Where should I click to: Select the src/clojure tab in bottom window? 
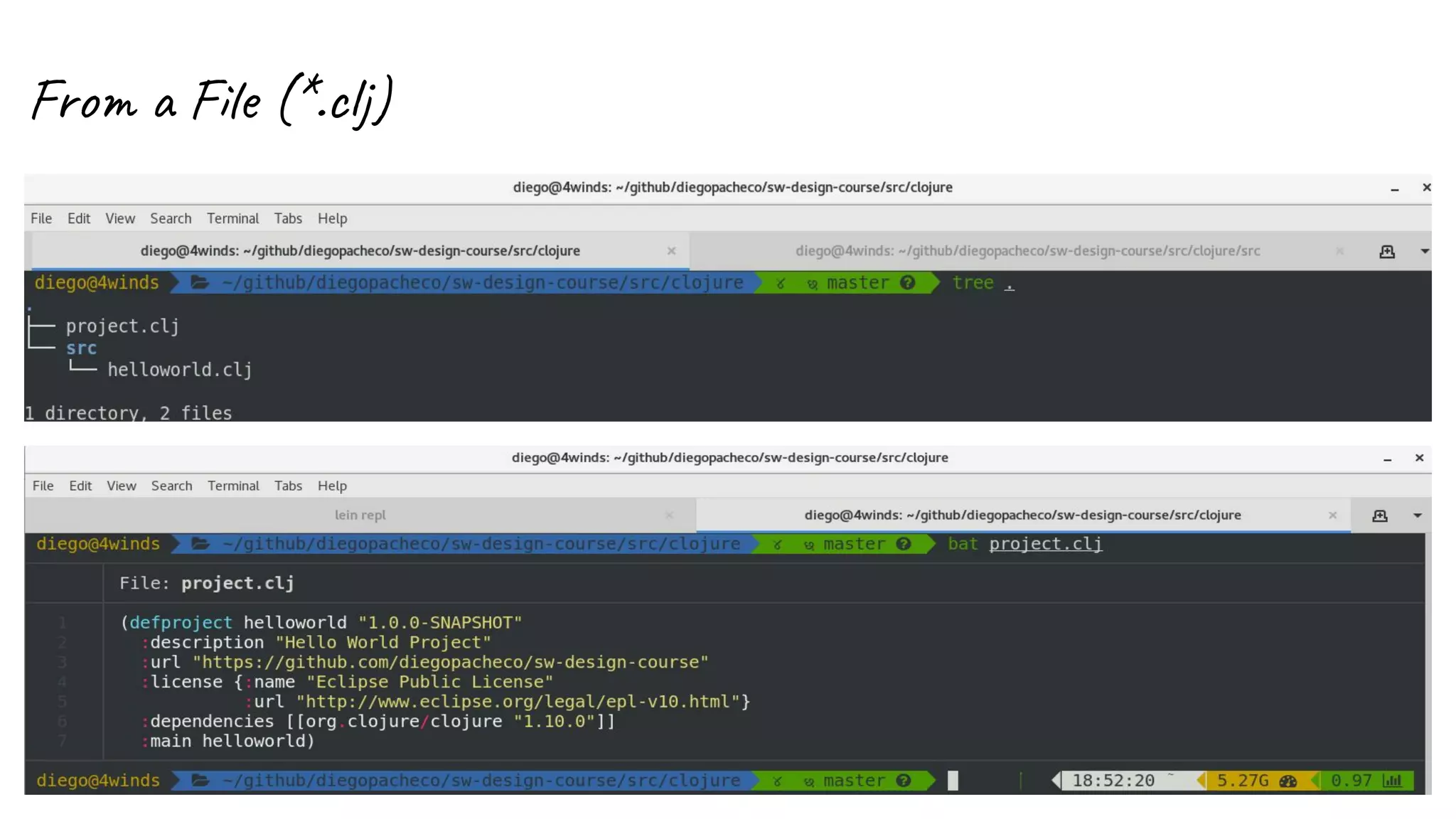(x=1022, y=515)
